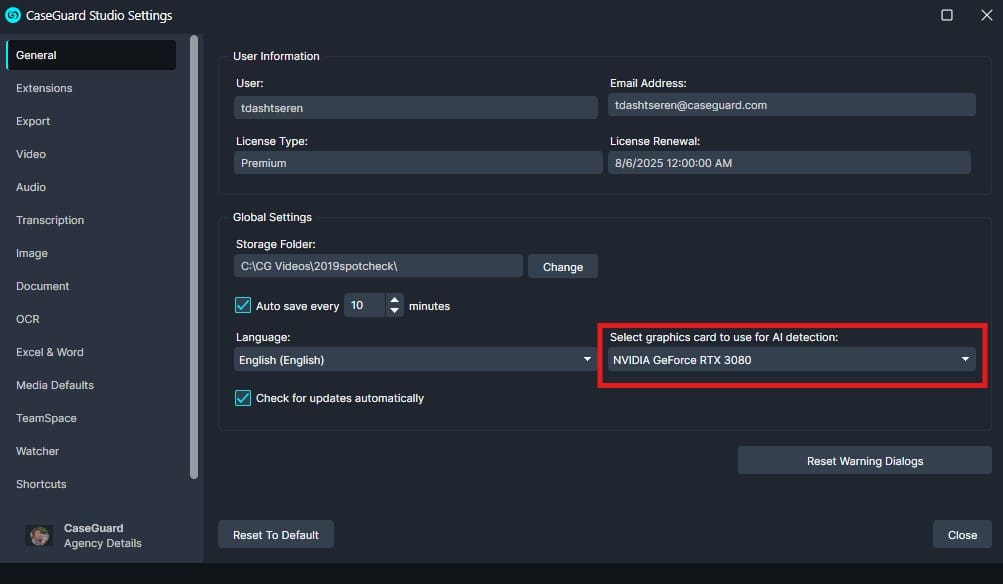Select the Watcher settings category
This screenshot has width=1003, height=584.
click(37, 451)
